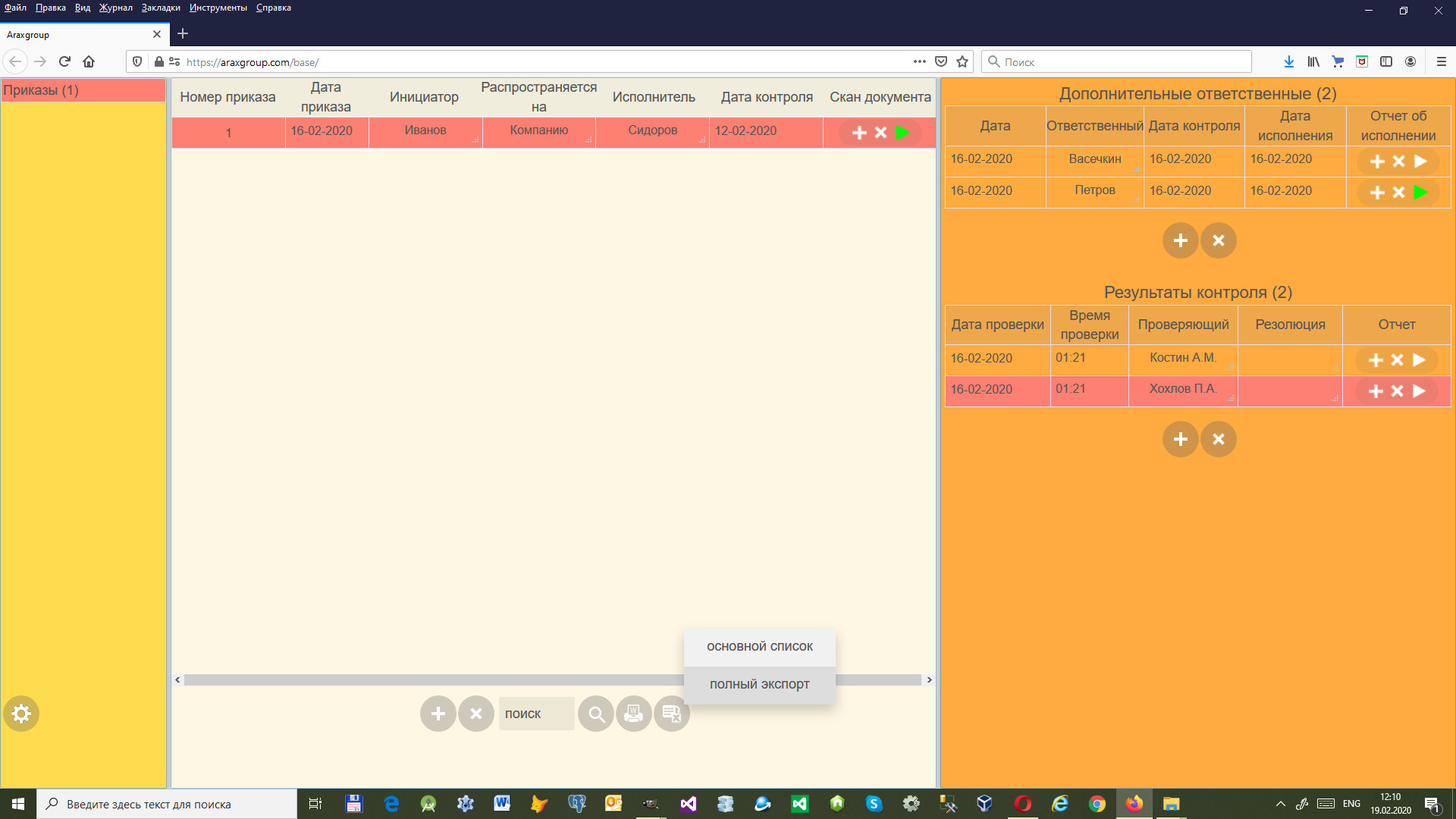Open the Закладки menu in the menu bar
This screenshot has width=1456, height=819.
[161, 8]
